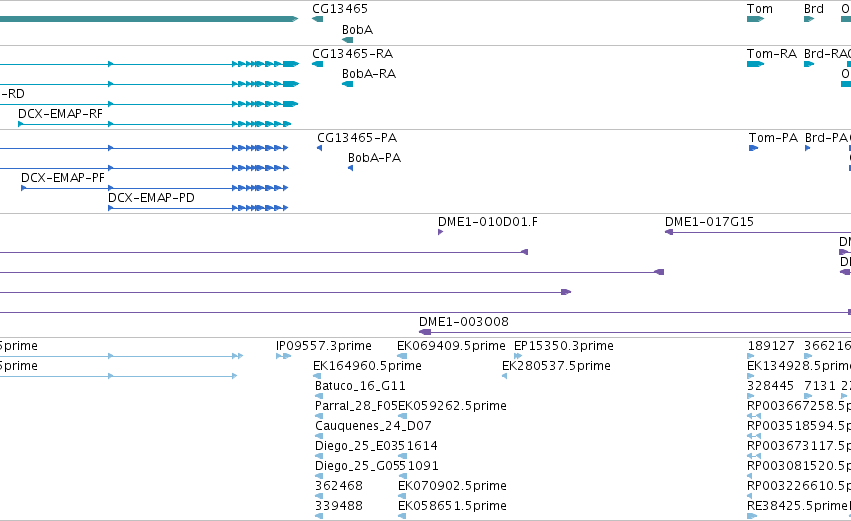Select the BobA-PA protein label
Screen dimensions: 851x521
click(374, 158)
